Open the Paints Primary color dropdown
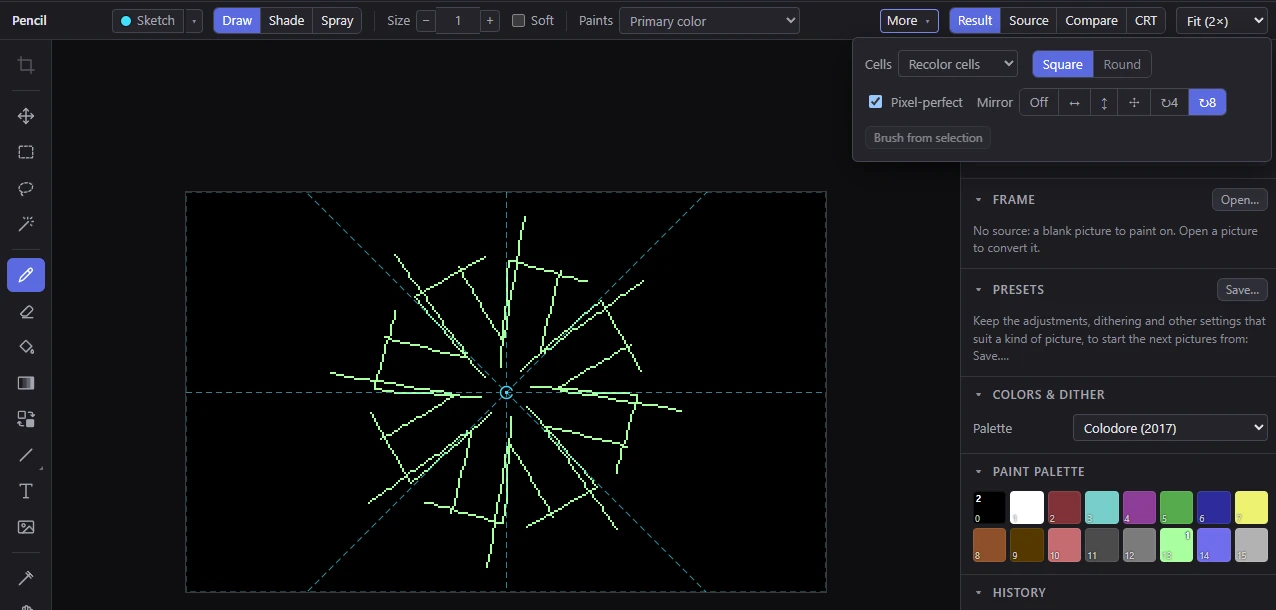The image size is (1276, 610). pyautogui.click(x=709, y=20)
